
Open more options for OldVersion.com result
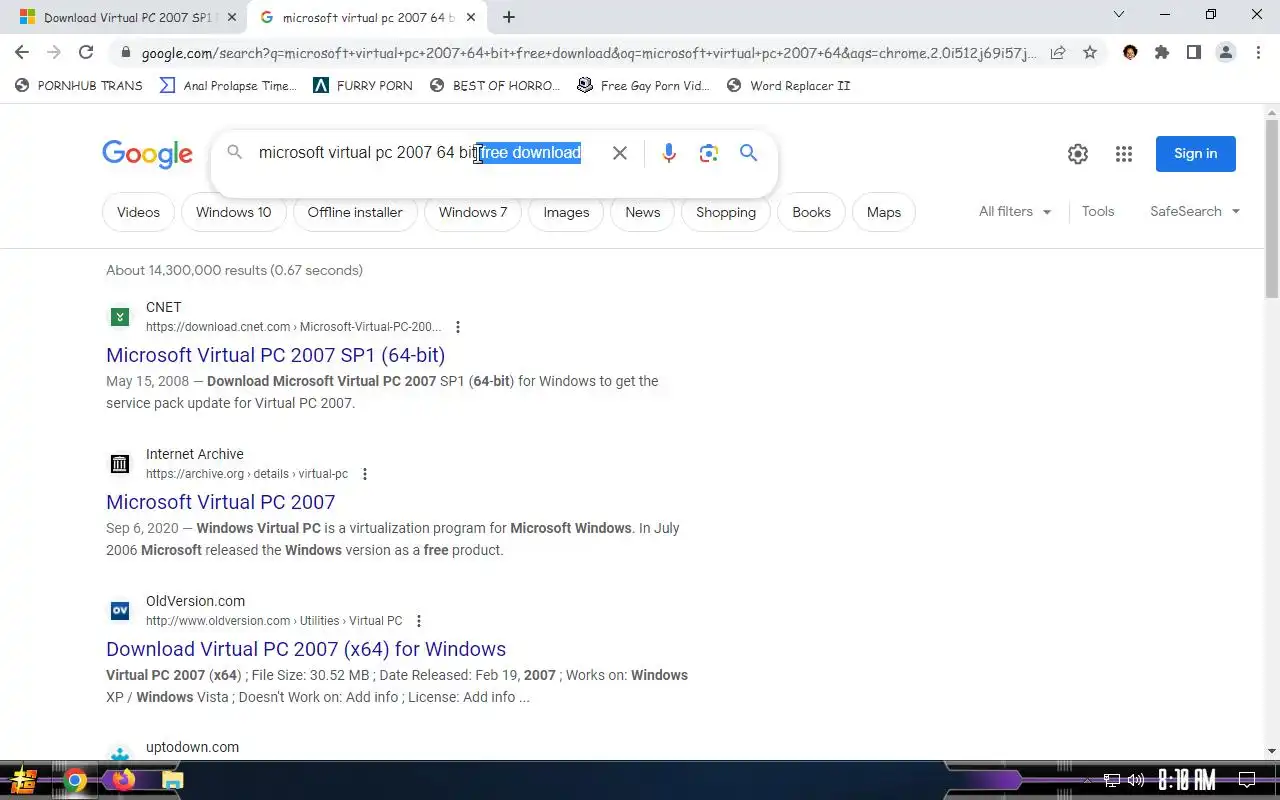point(419,621)
